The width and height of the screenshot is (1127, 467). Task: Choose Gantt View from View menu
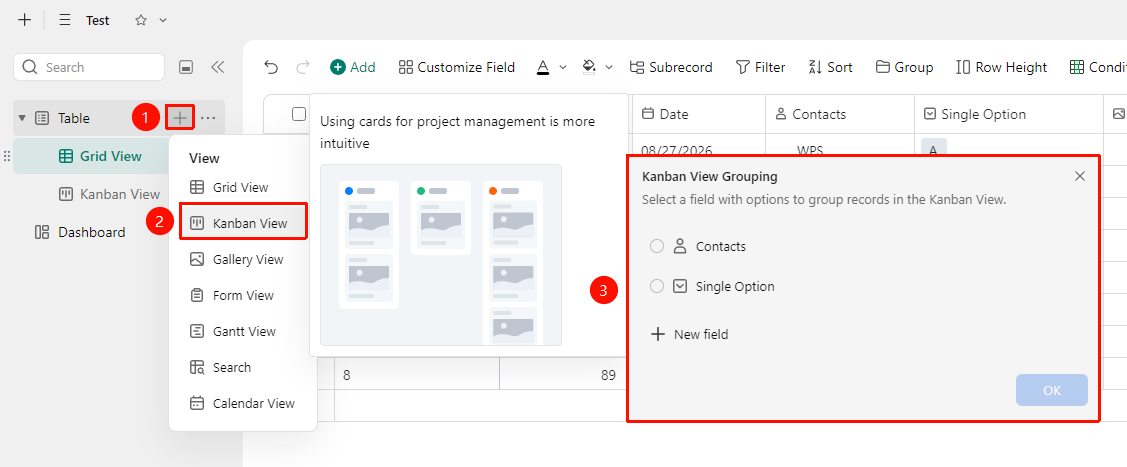coord(233,331)
